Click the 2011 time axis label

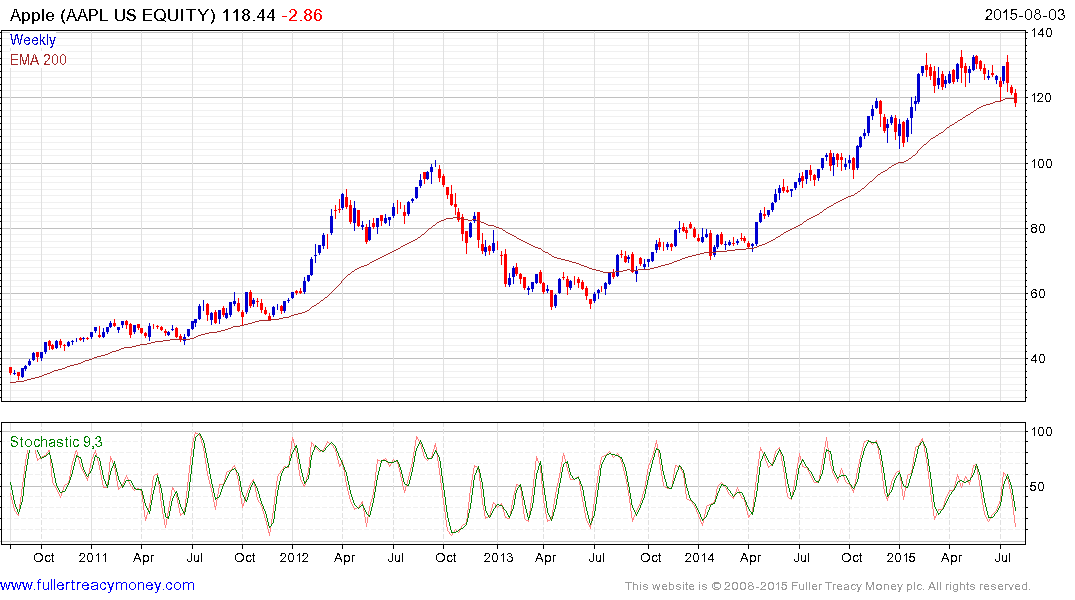click(93, 557)
